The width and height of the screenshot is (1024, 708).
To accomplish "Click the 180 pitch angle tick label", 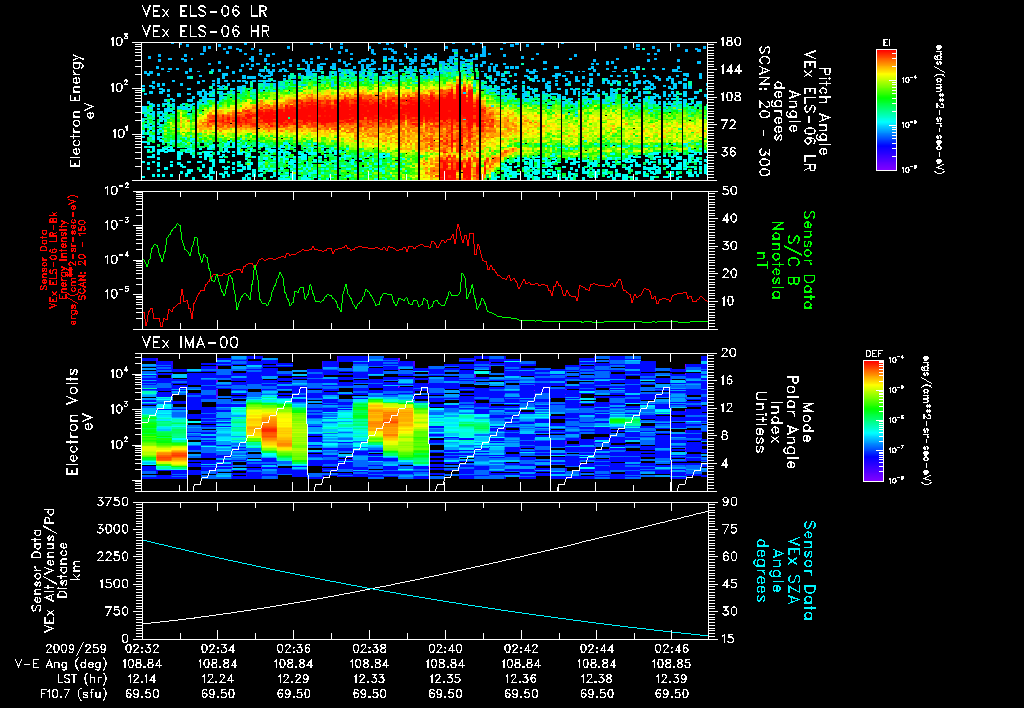I will 731,42.
